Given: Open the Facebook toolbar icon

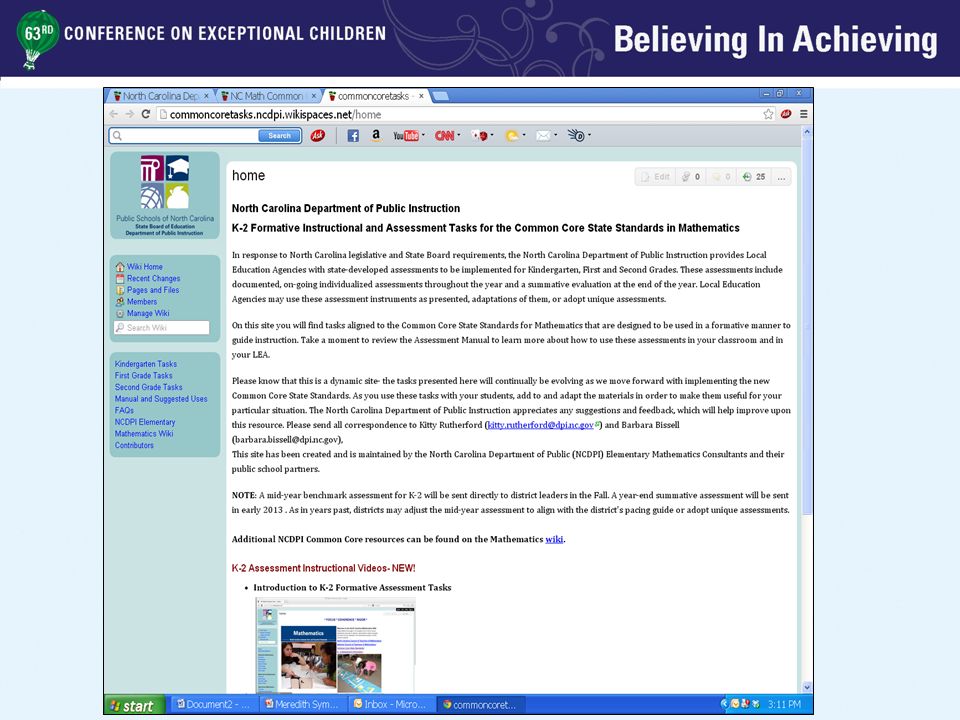Looking at the screenshot, I should point(353,136).
